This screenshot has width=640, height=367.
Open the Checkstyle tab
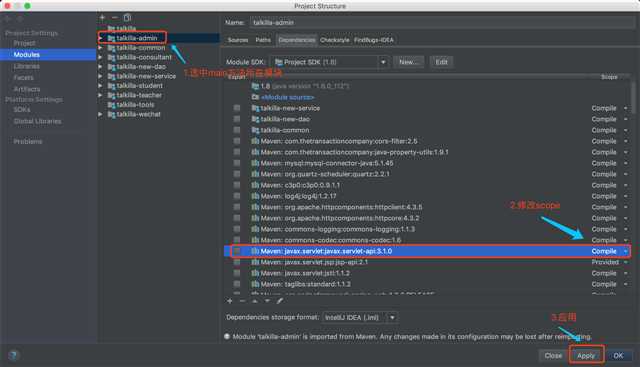(x=335, y=40)
